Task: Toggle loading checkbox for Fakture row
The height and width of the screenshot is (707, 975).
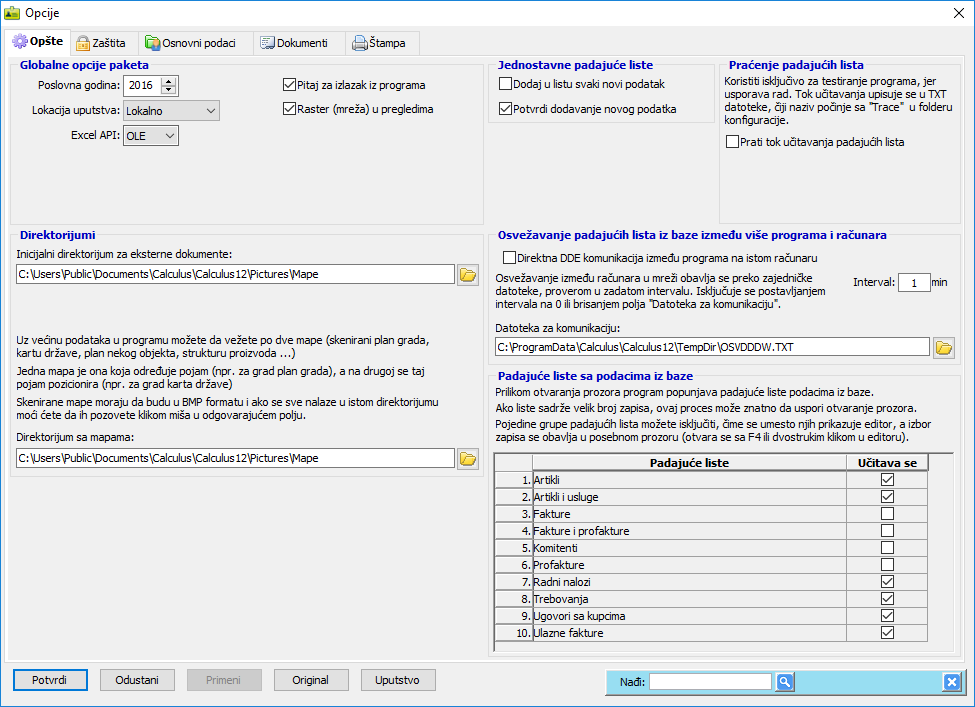Action: [x=887, y=513]
